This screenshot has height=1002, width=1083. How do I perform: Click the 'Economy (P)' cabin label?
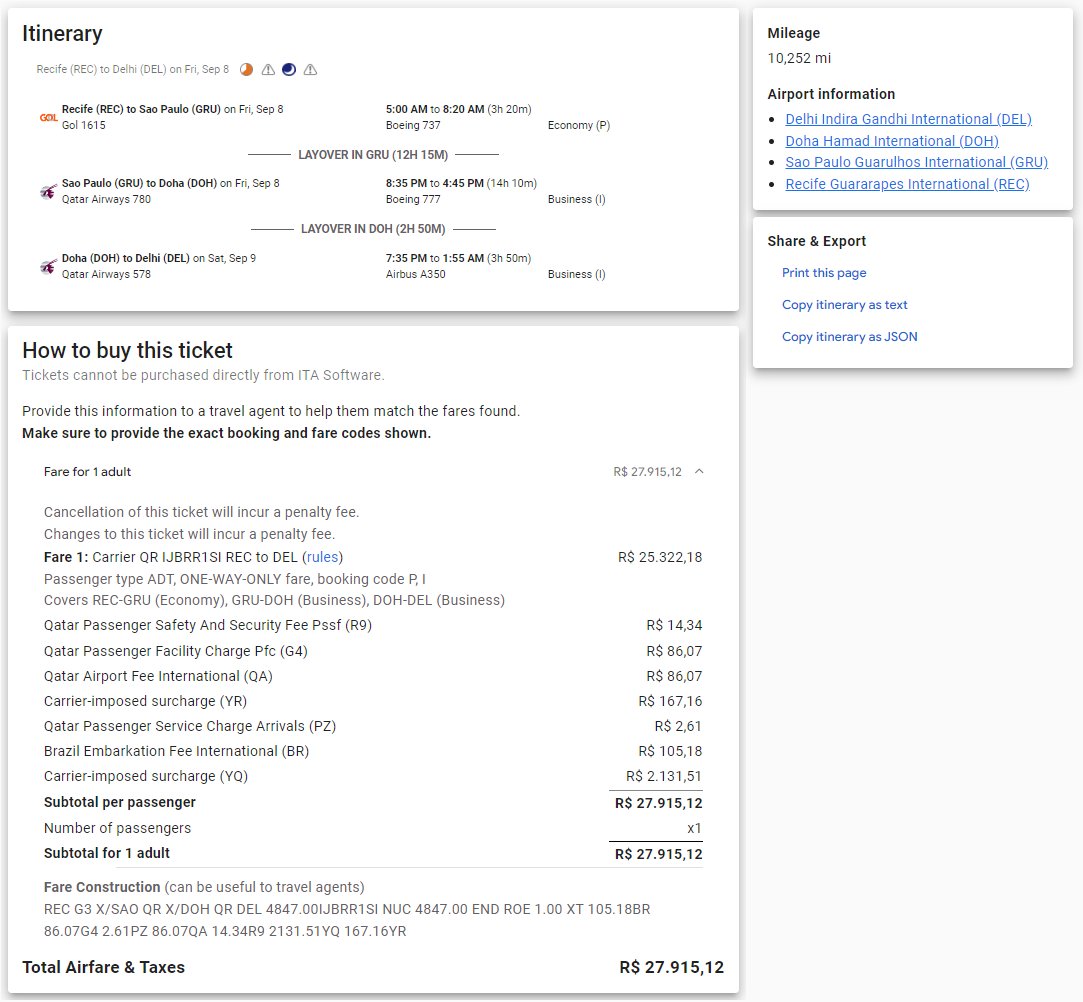pyautogui.click(x=579, y=125)
